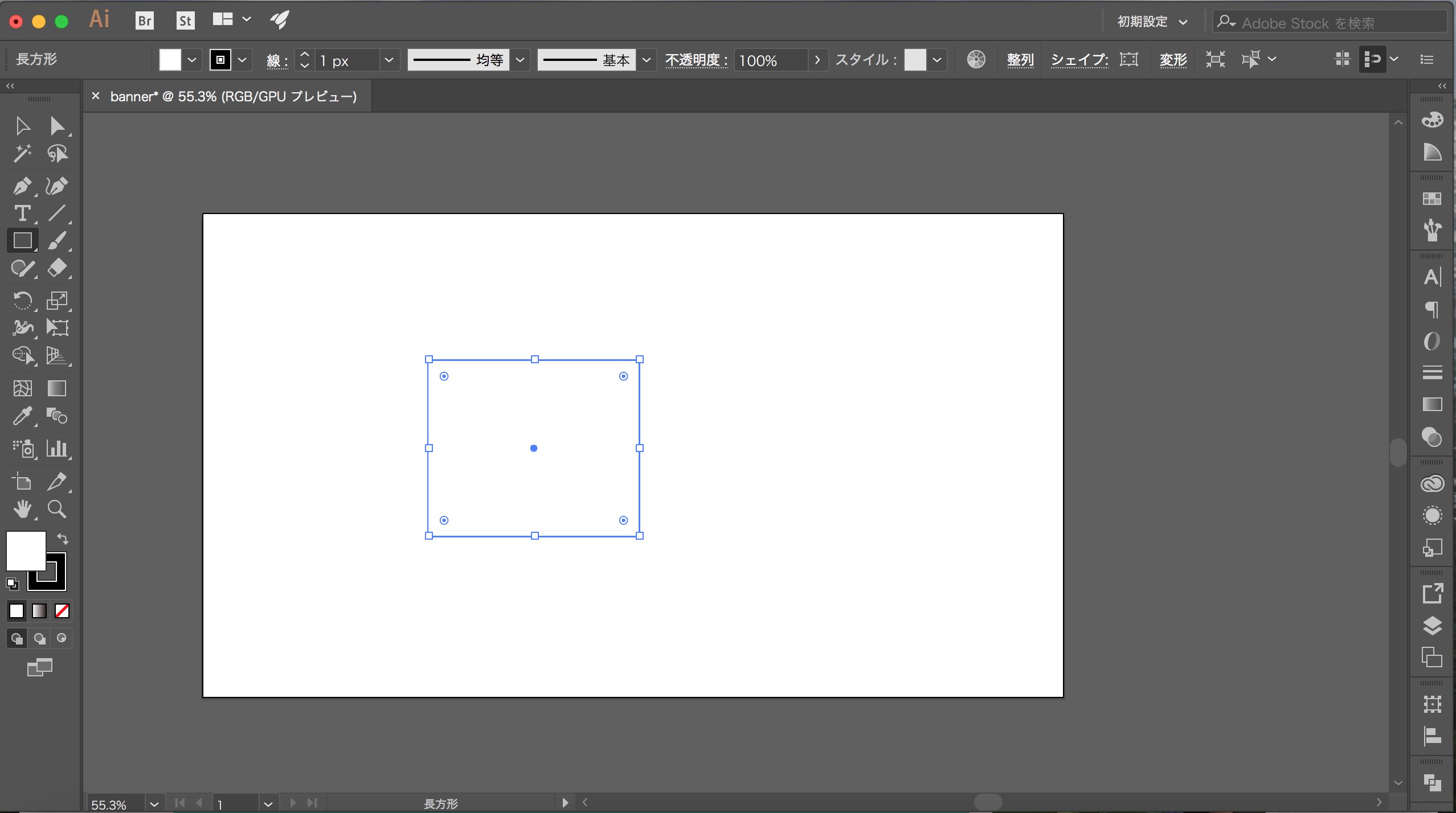Set paint mode to None

coord(62,611)
